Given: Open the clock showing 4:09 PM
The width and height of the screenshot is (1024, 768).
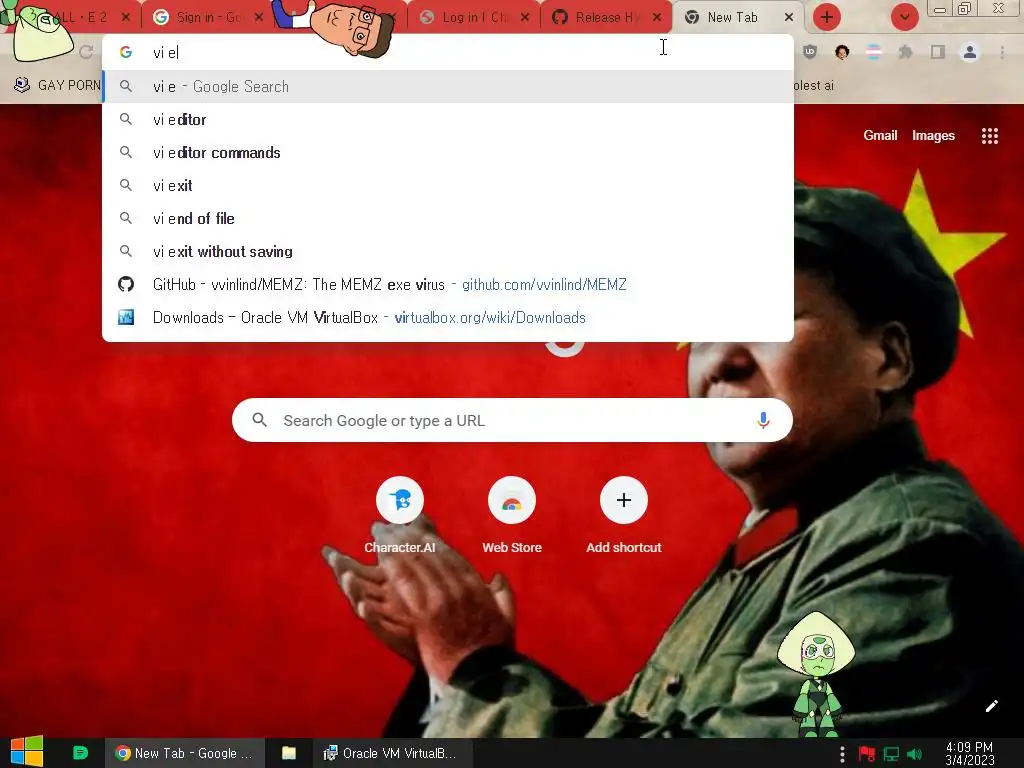Looking at the screenshot, I should point(970,754).
